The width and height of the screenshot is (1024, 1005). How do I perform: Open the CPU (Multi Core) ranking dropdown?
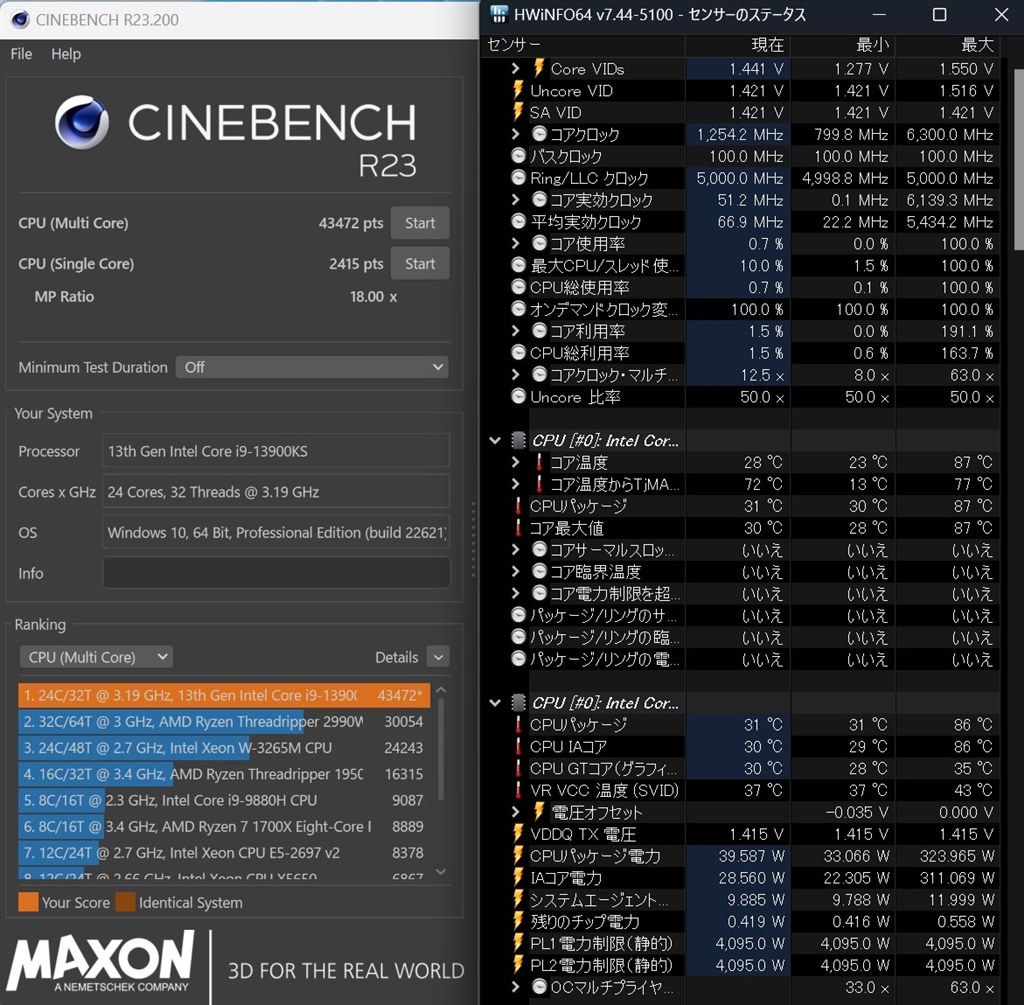pyautogui.click(x=96, y=657)
